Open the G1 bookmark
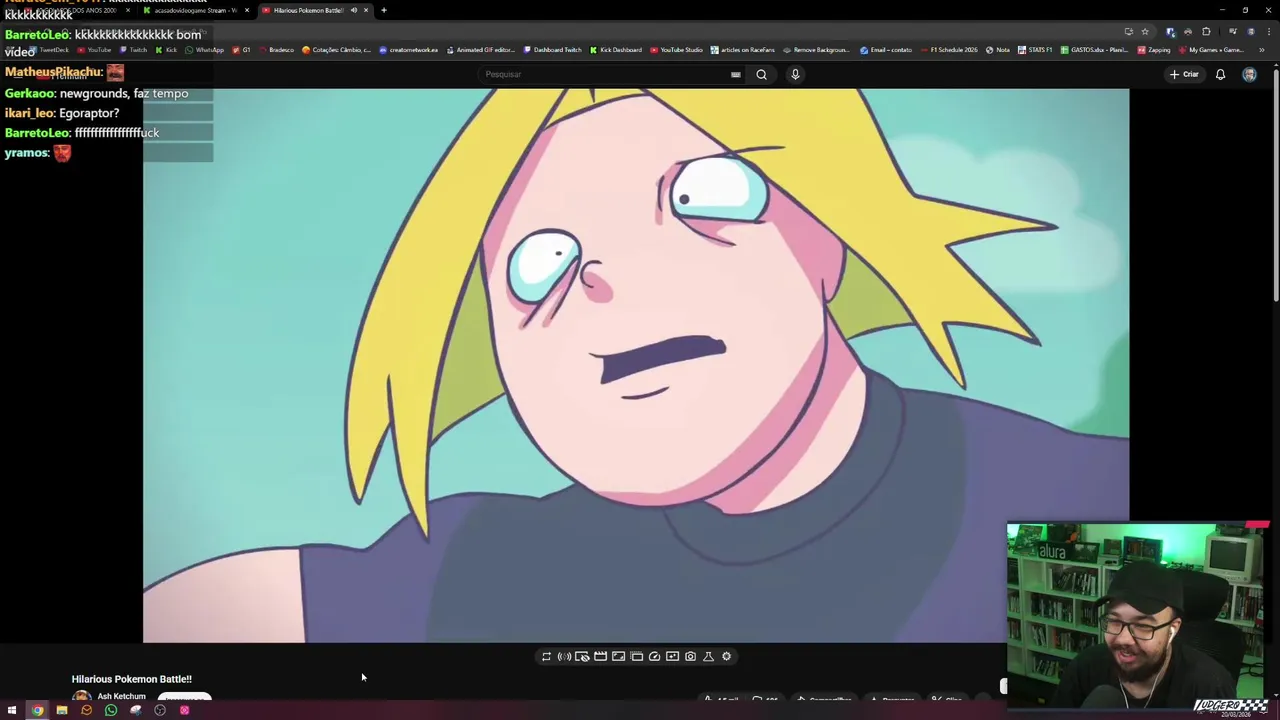This screenshot has width=1280, height=720. [242, 50]
